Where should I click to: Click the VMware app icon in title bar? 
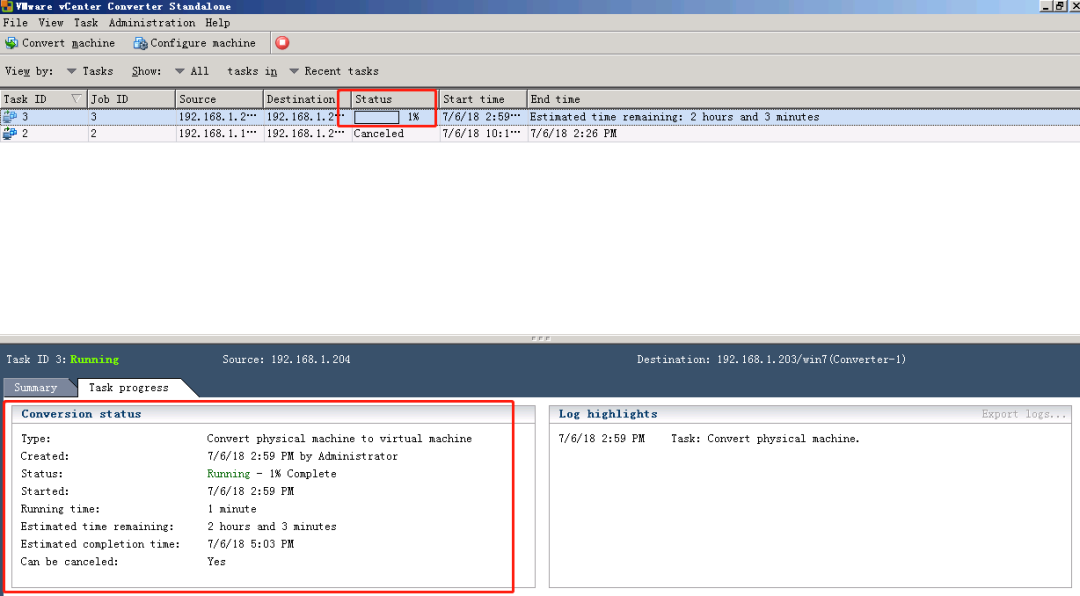[x=7, y=6]
